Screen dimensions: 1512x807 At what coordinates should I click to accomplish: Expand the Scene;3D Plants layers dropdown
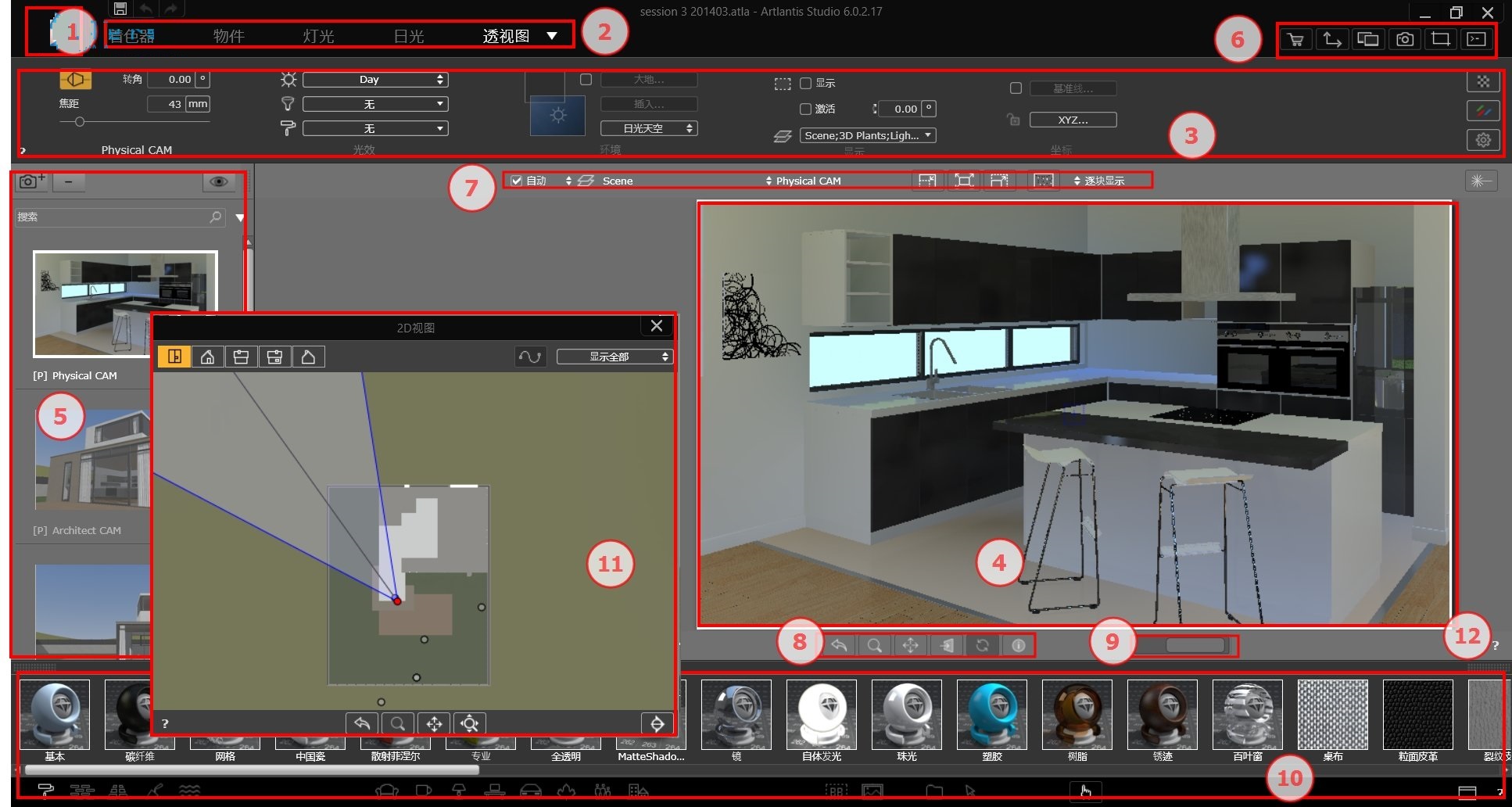click(868, 135)
